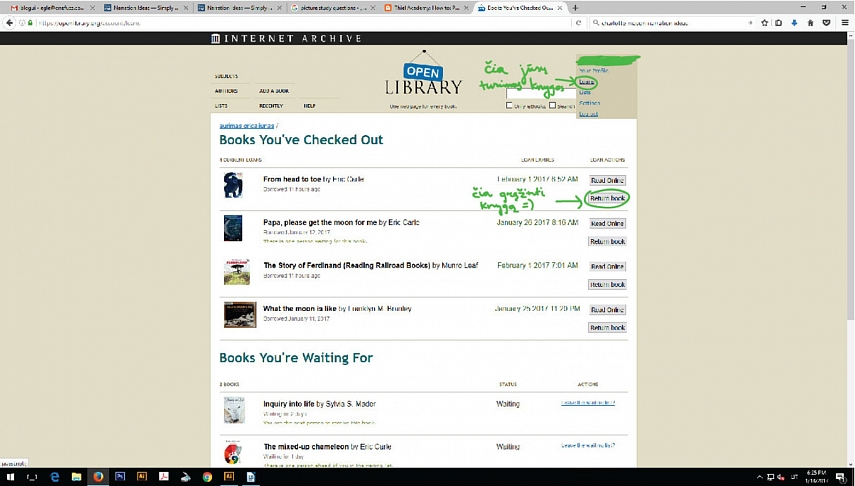The width and height of the screenshot is (855, 486).
Task: Click the volume icon in system tray
Action: [781, 477]
